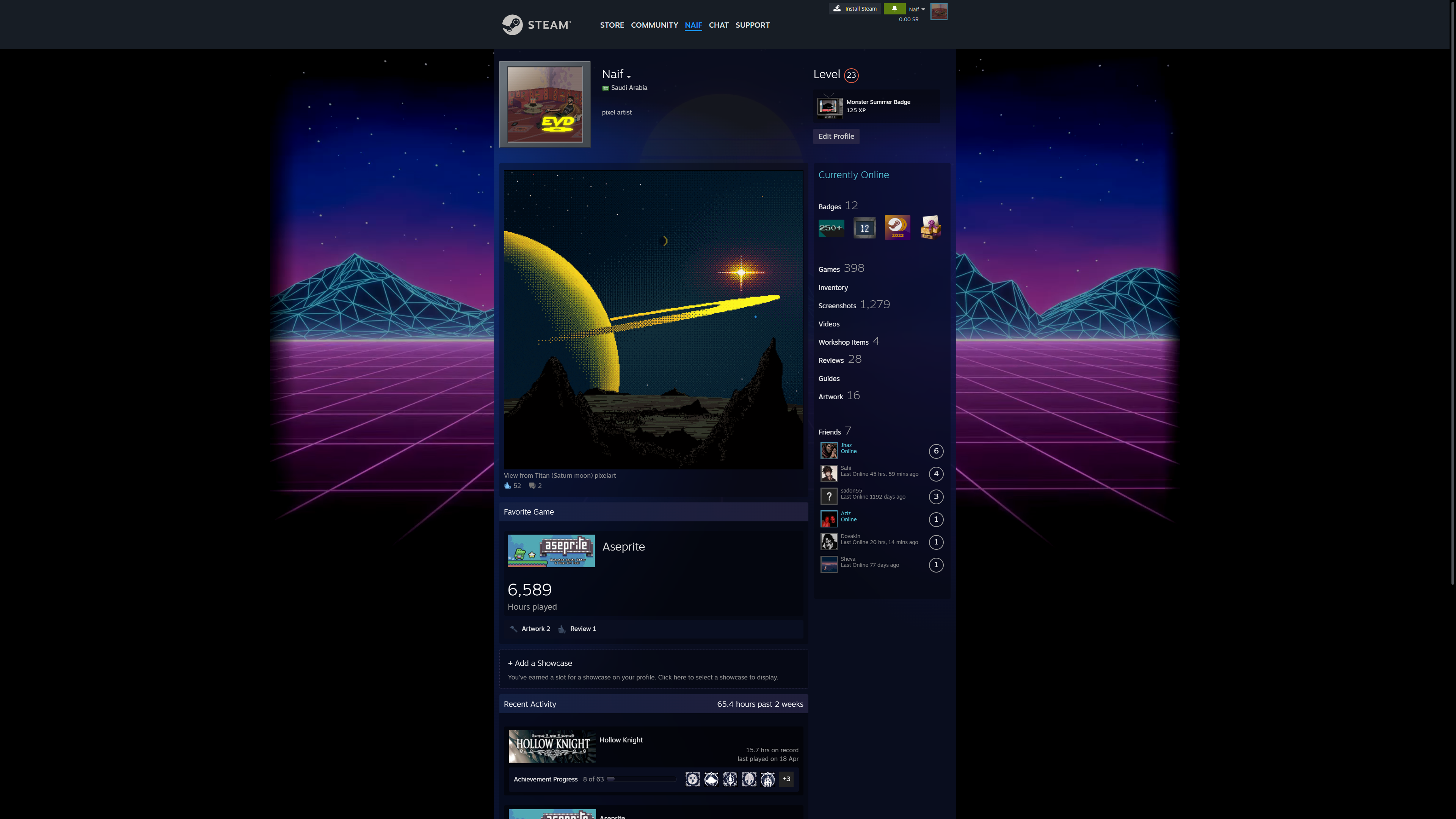Click the first Hollow Knight achievement icon

click(692, 780)
